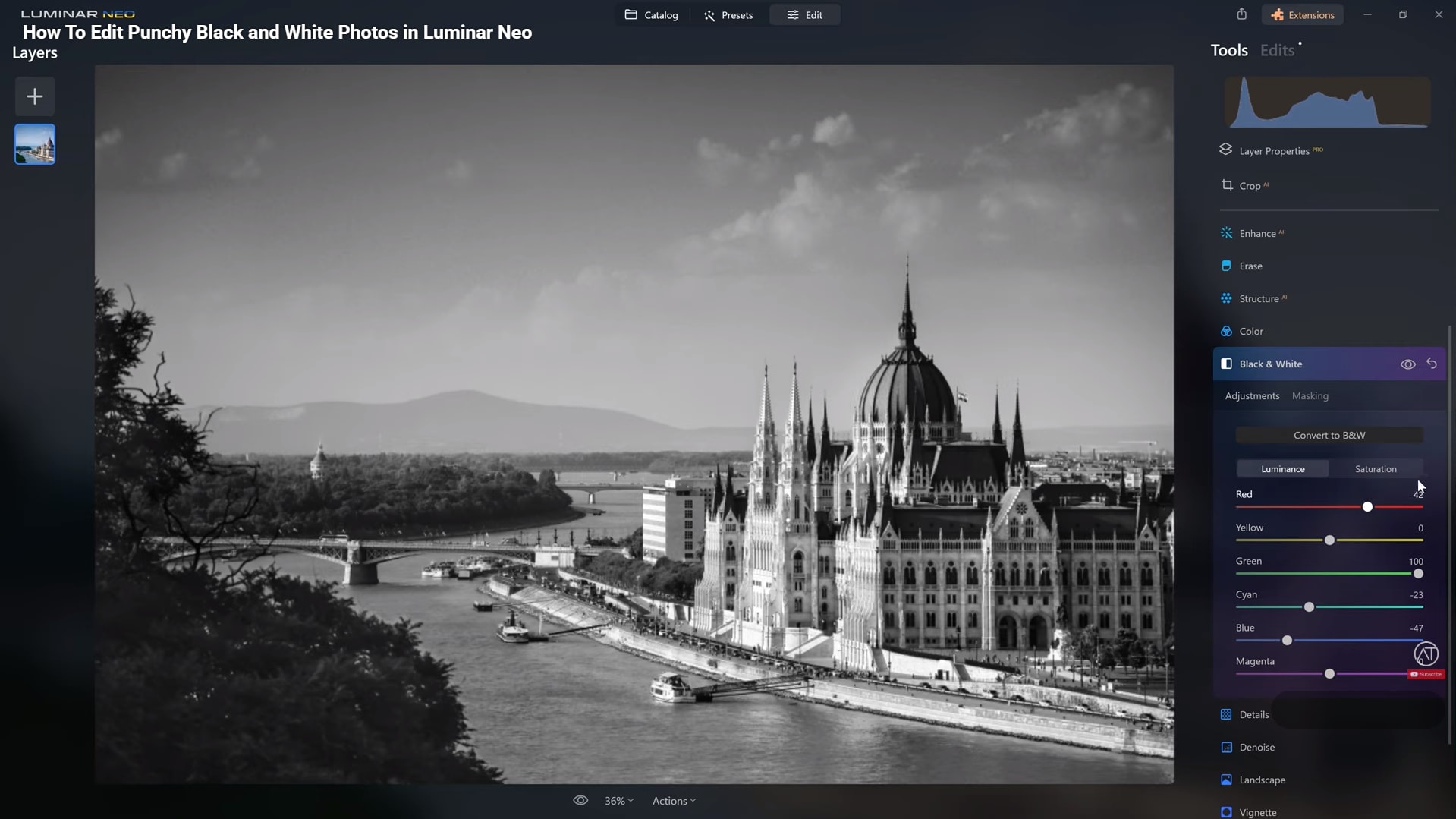
Task: Click the Enhance tool icon
Action: pyautogui.click(x=1226, y=233)
